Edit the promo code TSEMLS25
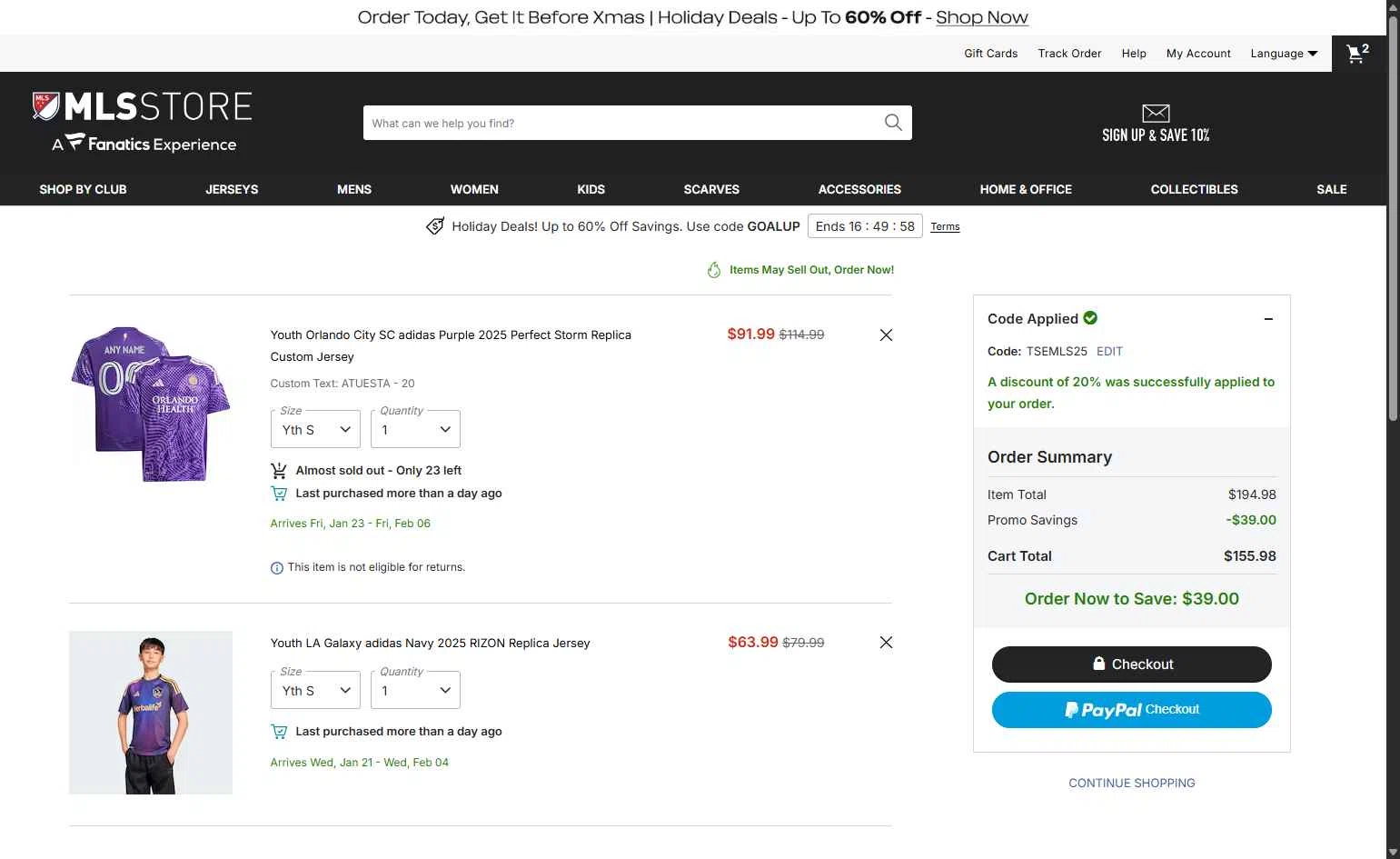 (1109, 351)
